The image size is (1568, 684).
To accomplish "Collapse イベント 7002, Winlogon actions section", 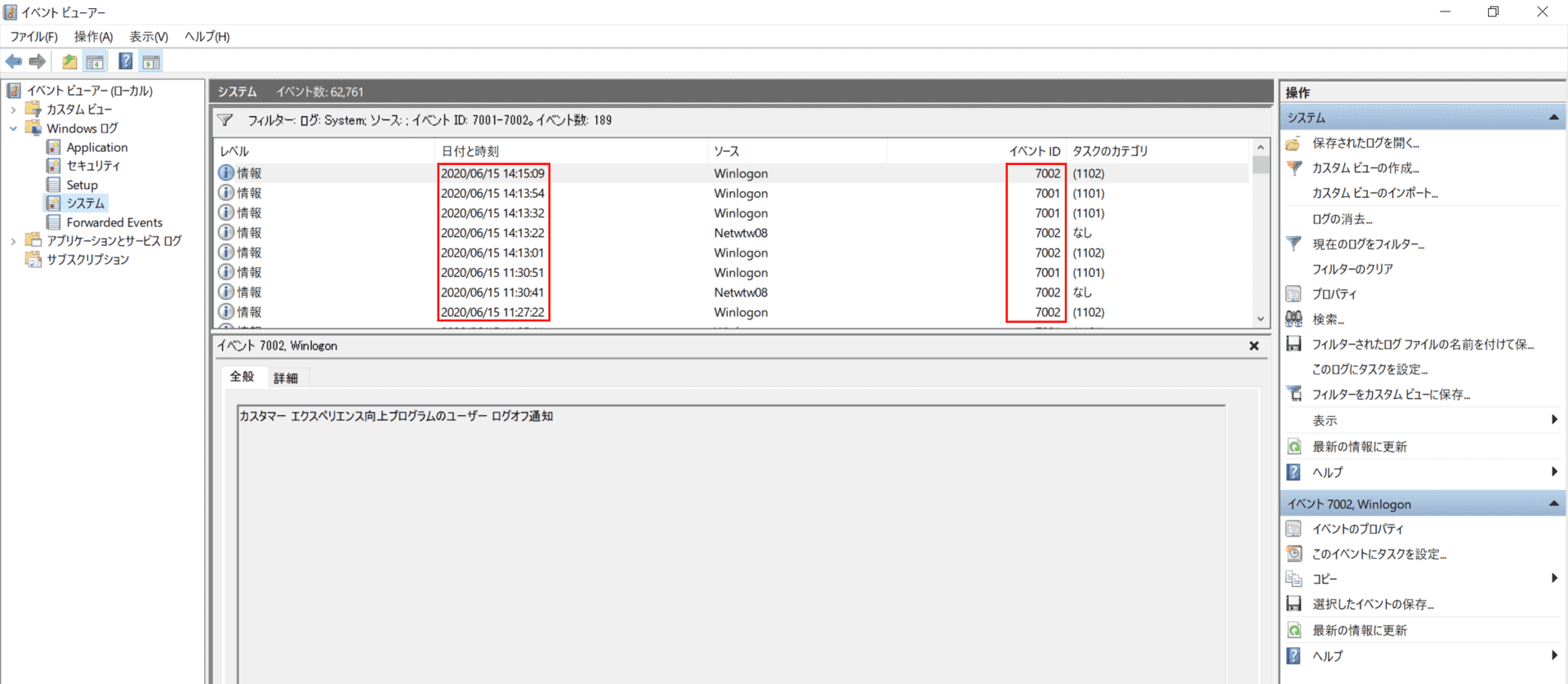I will [1553, 504].
